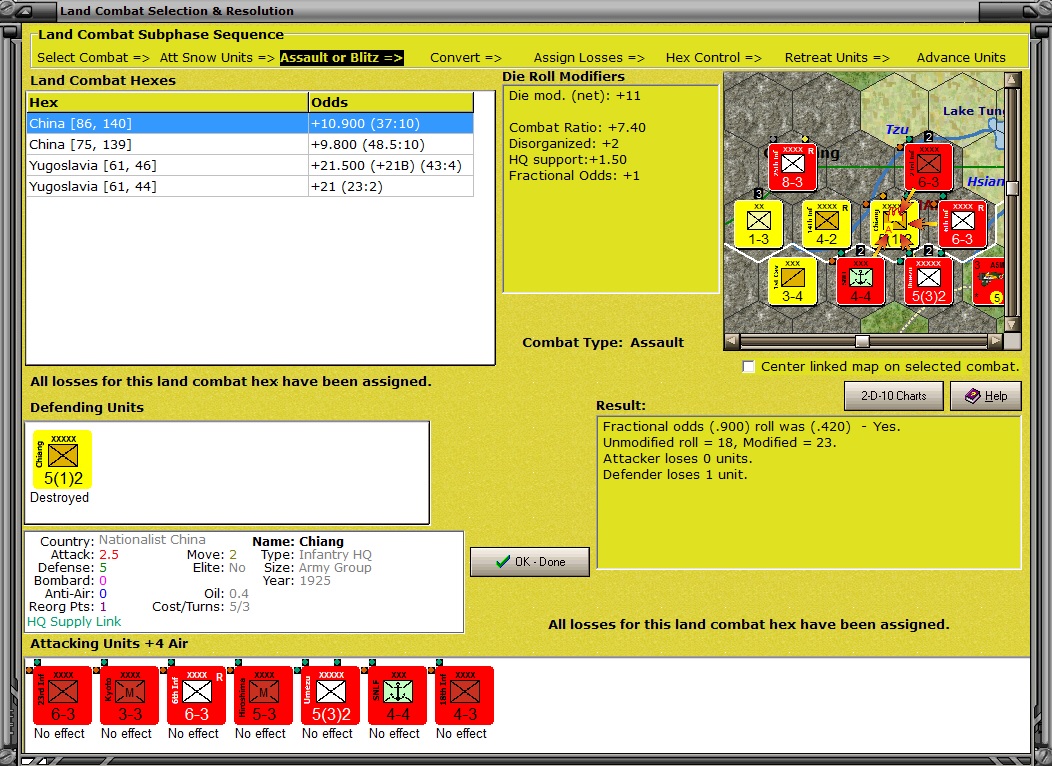Viewport: 1052px width, 766px height.
Task: Click Convert subphase label
Action: click(x=466, y=58)
